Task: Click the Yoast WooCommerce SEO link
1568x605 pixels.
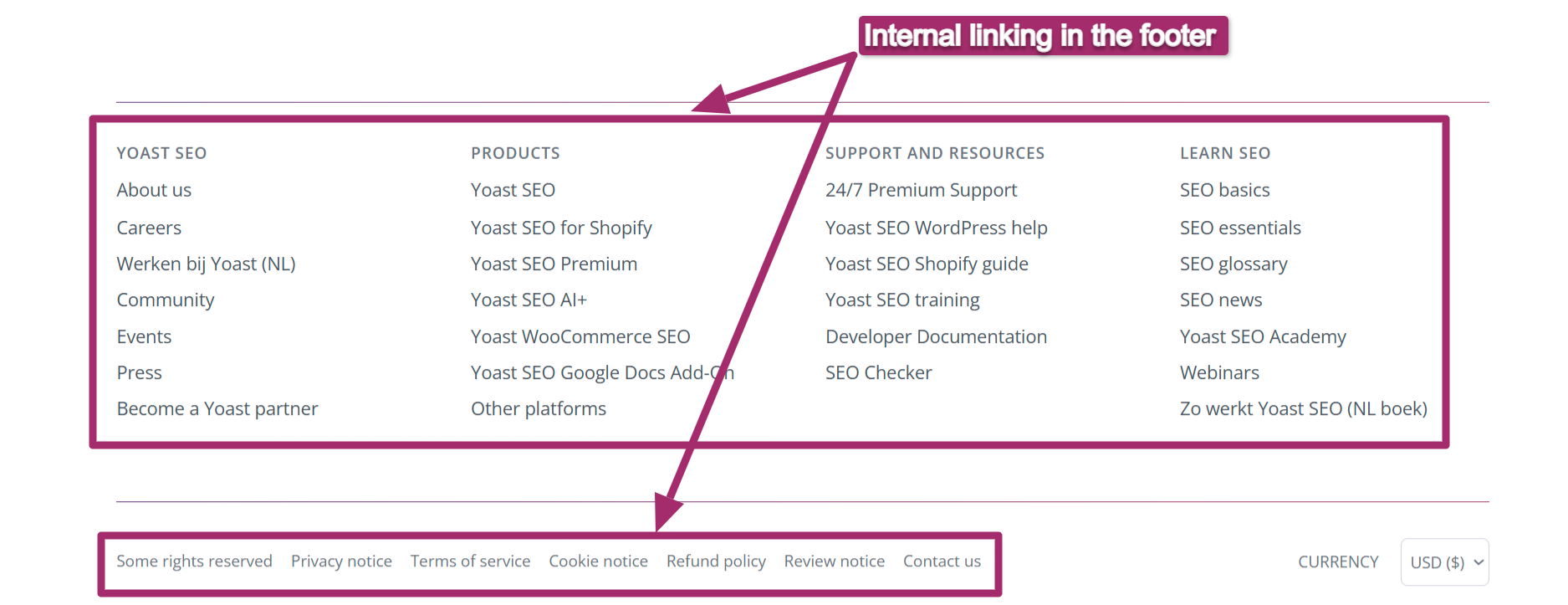Action: 580,336
